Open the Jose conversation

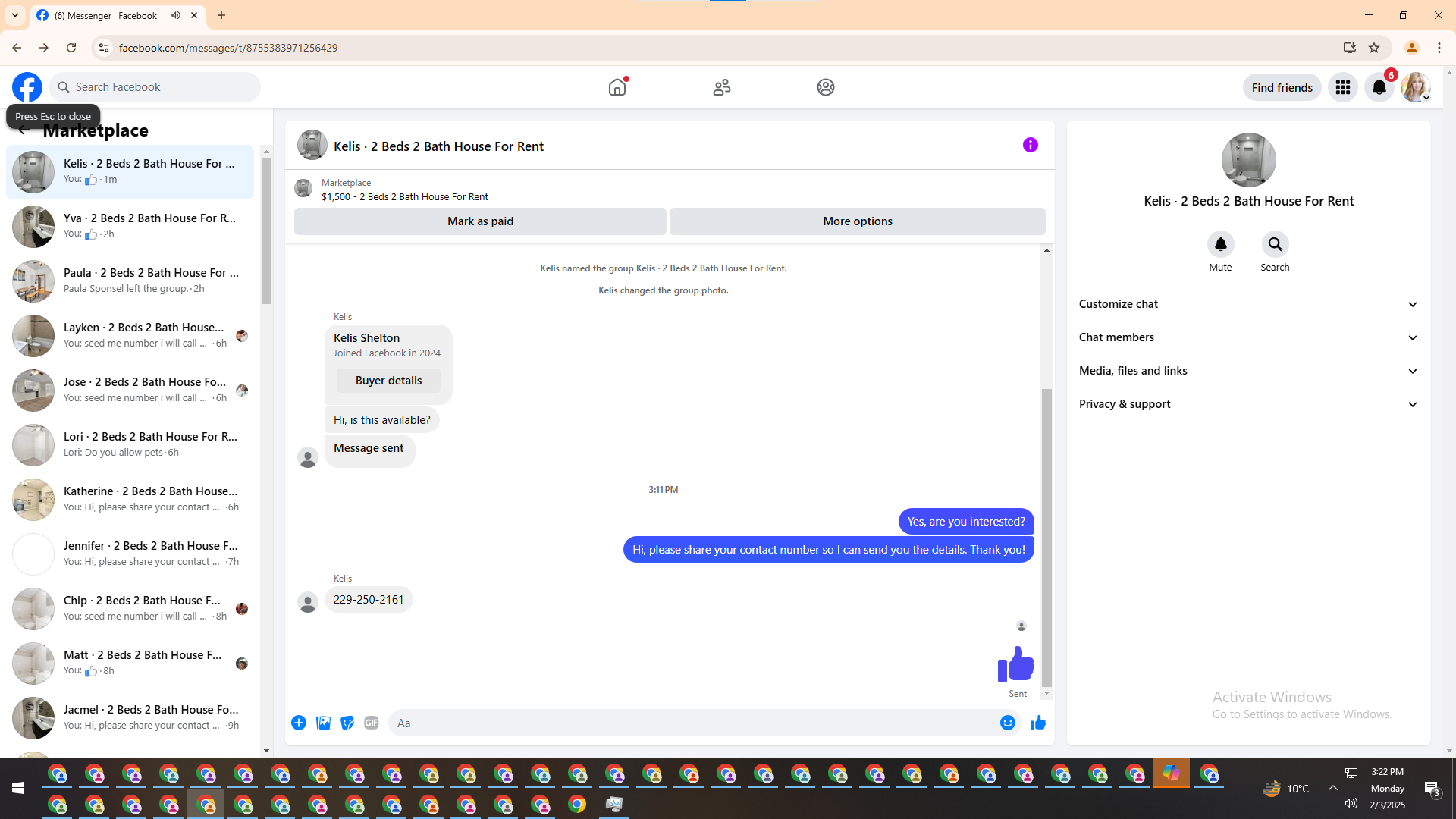pyautogui.click(x=130, y=390)
